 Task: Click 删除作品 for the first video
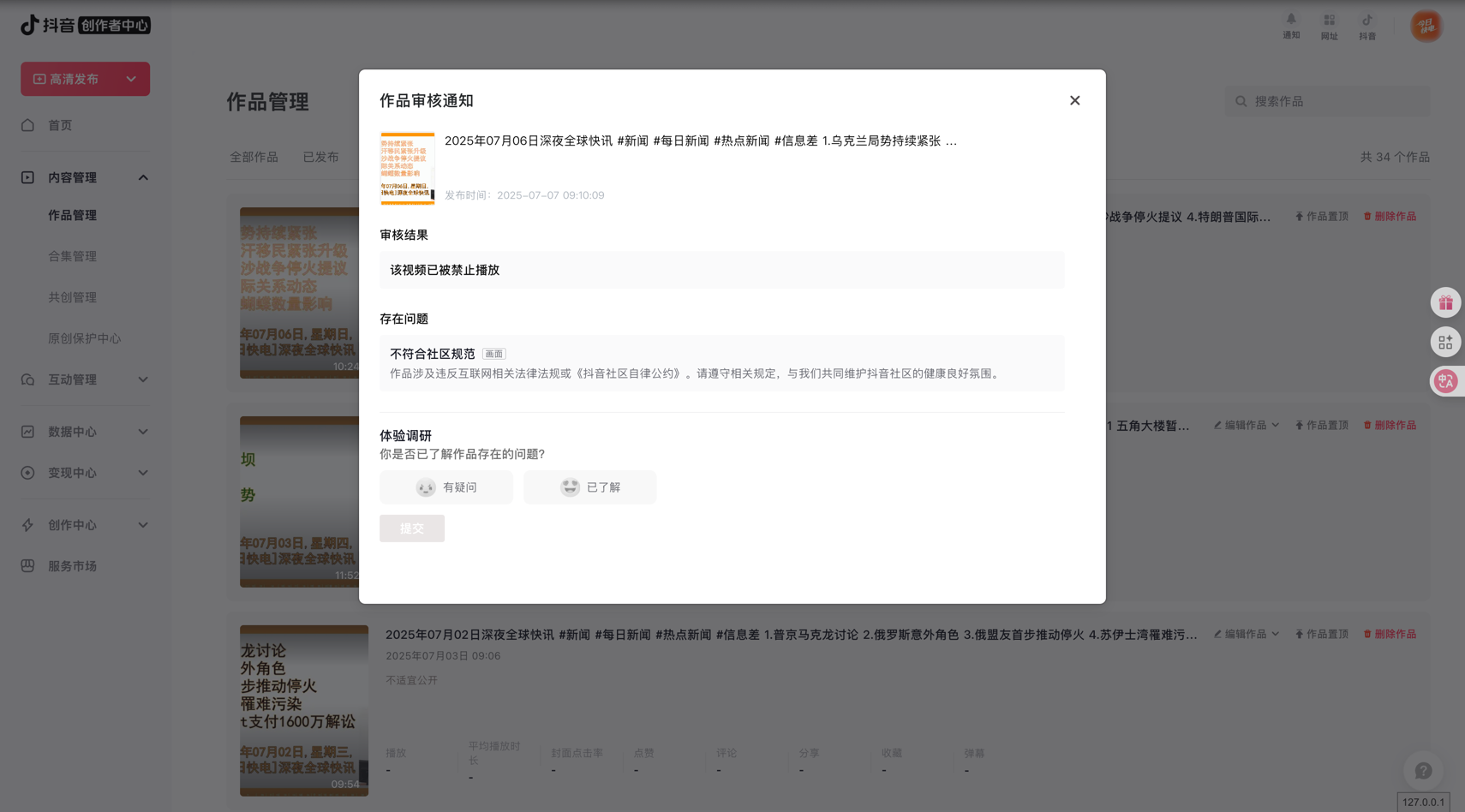(x=1390, y=217)
